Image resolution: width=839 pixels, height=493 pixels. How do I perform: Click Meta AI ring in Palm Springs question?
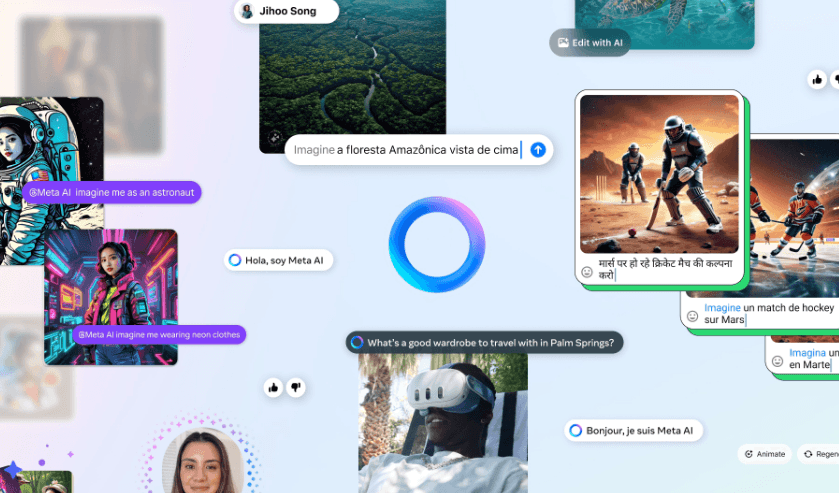click(x=357, y=343)
